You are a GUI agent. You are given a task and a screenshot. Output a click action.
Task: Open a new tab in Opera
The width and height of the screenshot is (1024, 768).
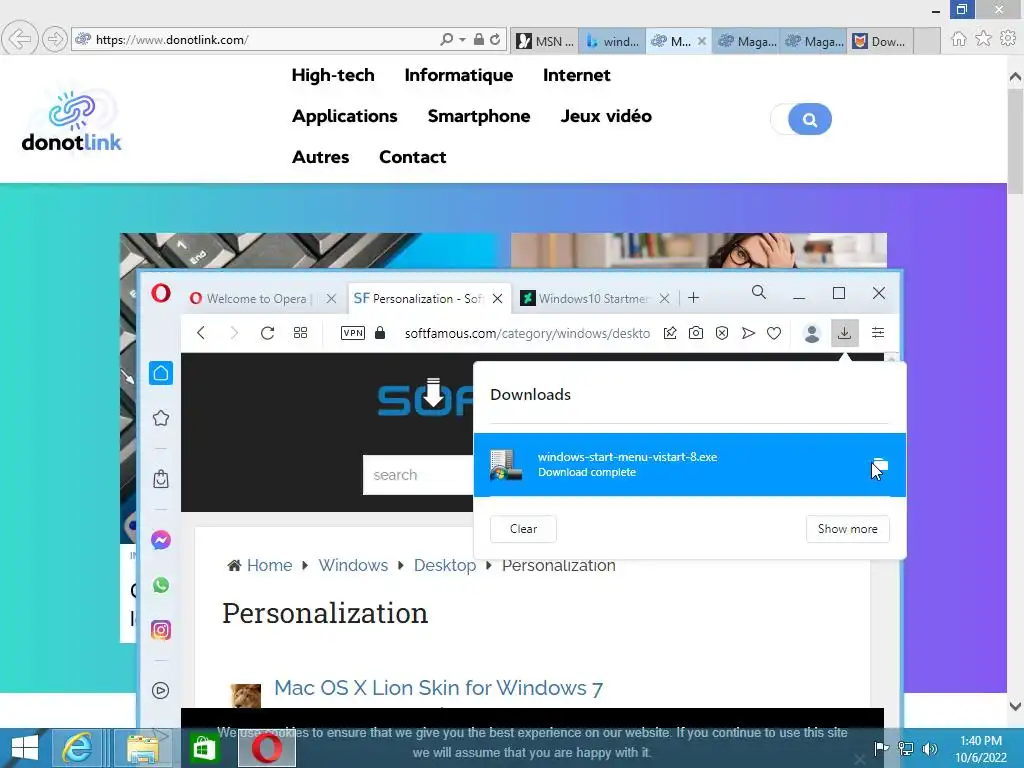[694, 298]
